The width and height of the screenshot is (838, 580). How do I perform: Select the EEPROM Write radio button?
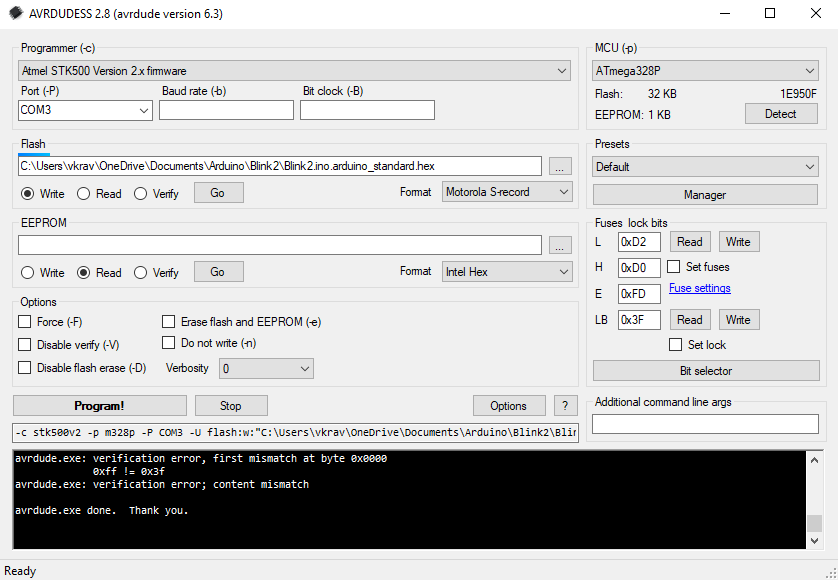[x=28, y=273]
